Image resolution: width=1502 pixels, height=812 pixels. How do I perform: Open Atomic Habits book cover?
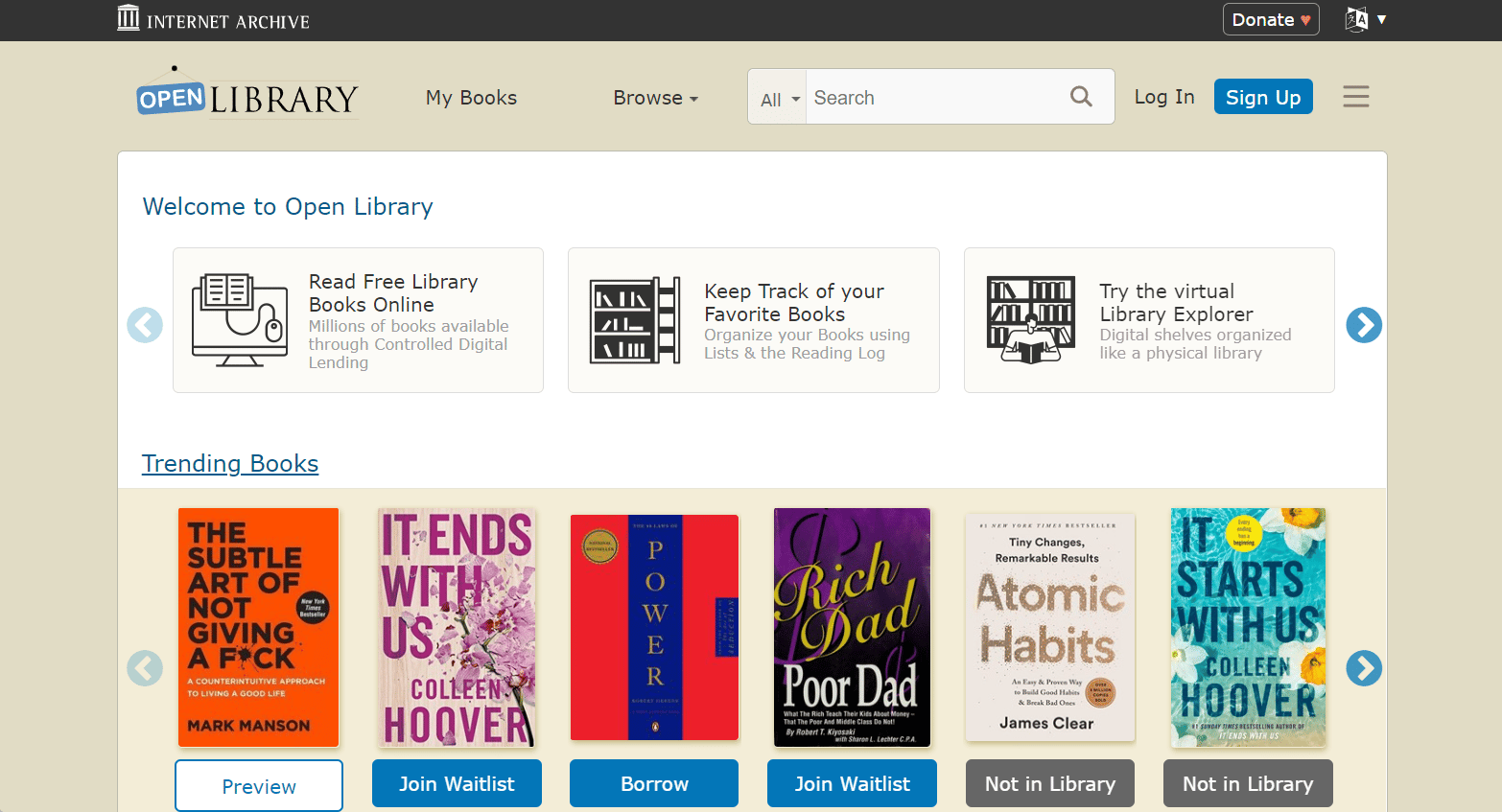(x=1050, y=627)
